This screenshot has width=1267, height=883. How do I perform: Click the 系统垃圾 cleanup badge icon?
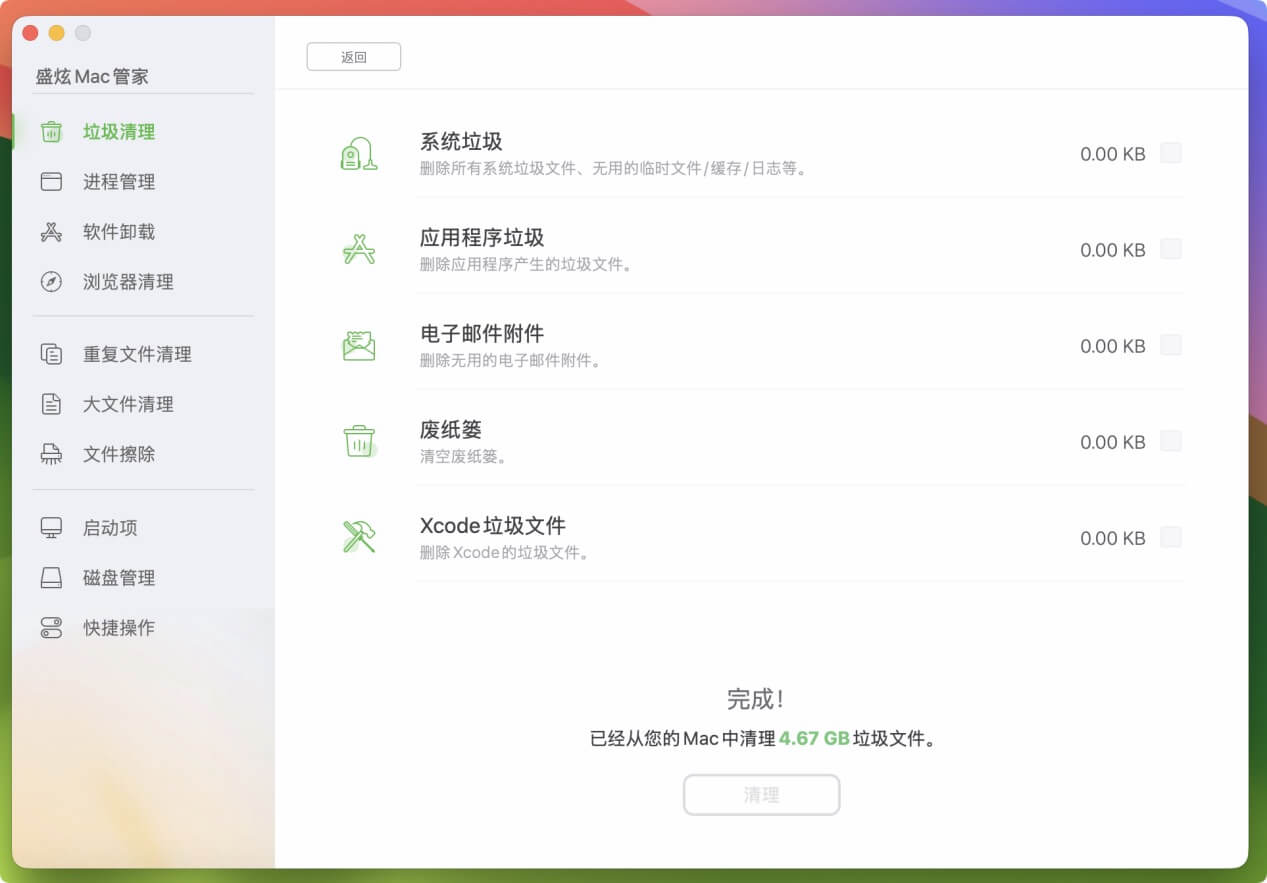tap(359, 153)
